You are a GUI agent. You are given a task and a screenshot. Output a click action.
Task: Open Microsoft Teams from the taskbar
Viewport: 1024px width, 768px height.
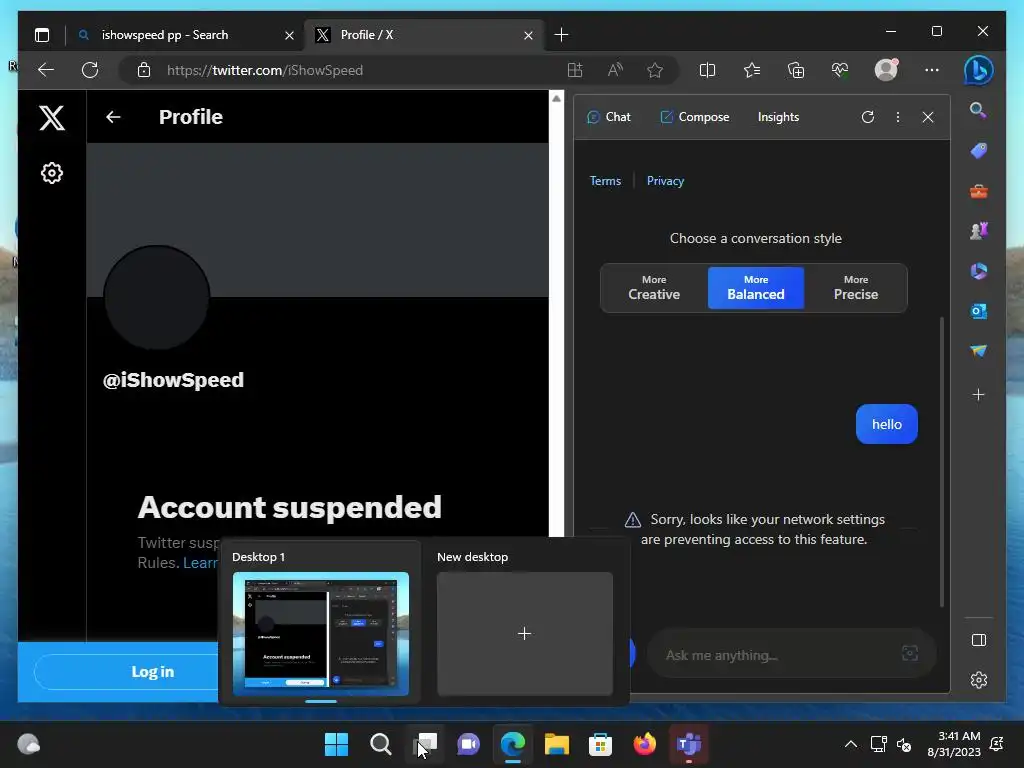pyautogui.click(x=689, y=744)
